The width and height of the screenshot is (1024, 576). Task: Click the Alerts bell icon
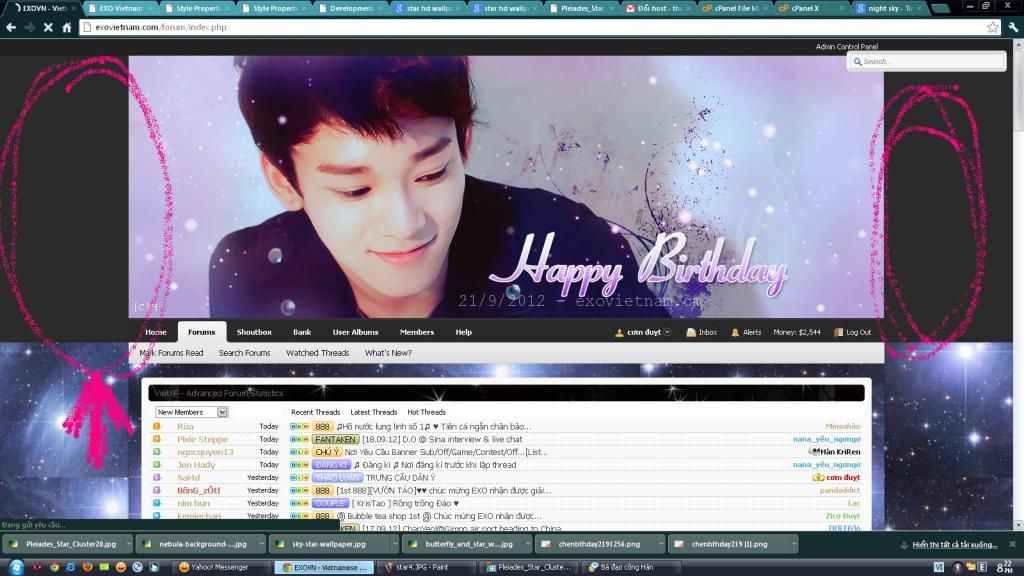click(735, 332)
